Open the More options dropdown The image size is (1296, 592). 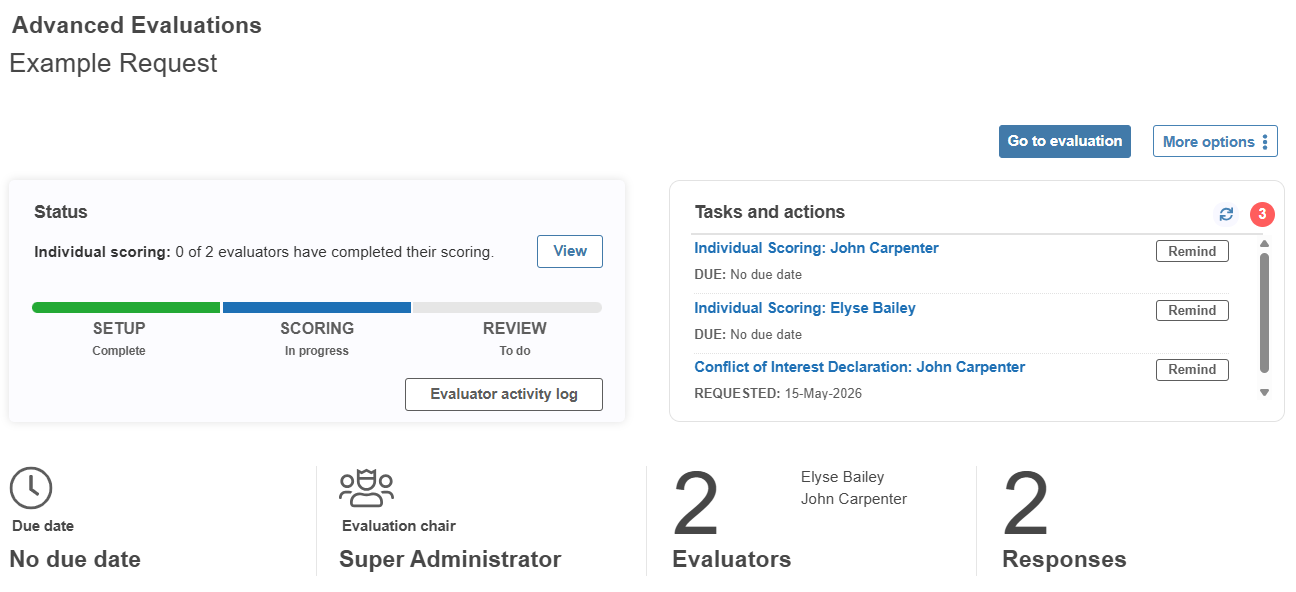click(x=1215, y=141)
